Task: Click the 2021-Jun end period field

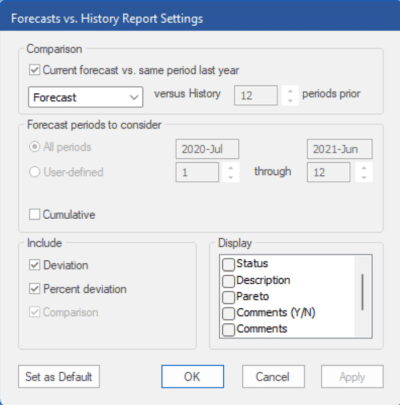Action: (340, 149)
